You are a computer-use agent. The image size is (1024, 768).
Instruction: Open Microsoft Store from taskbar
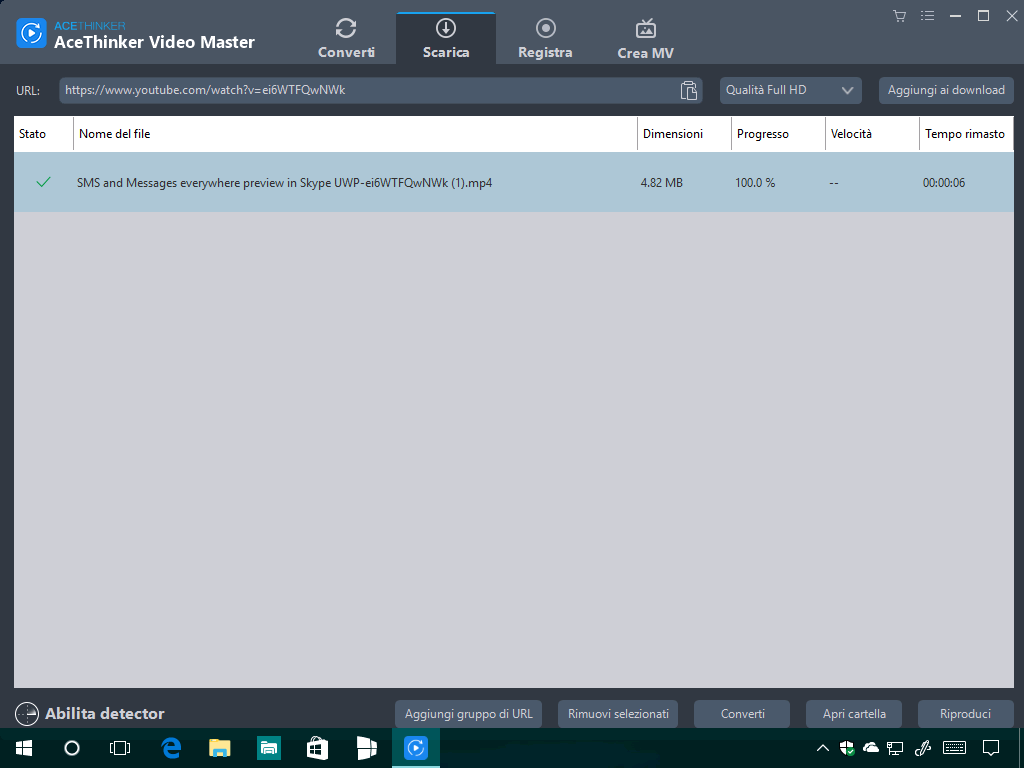coord(317,748)
